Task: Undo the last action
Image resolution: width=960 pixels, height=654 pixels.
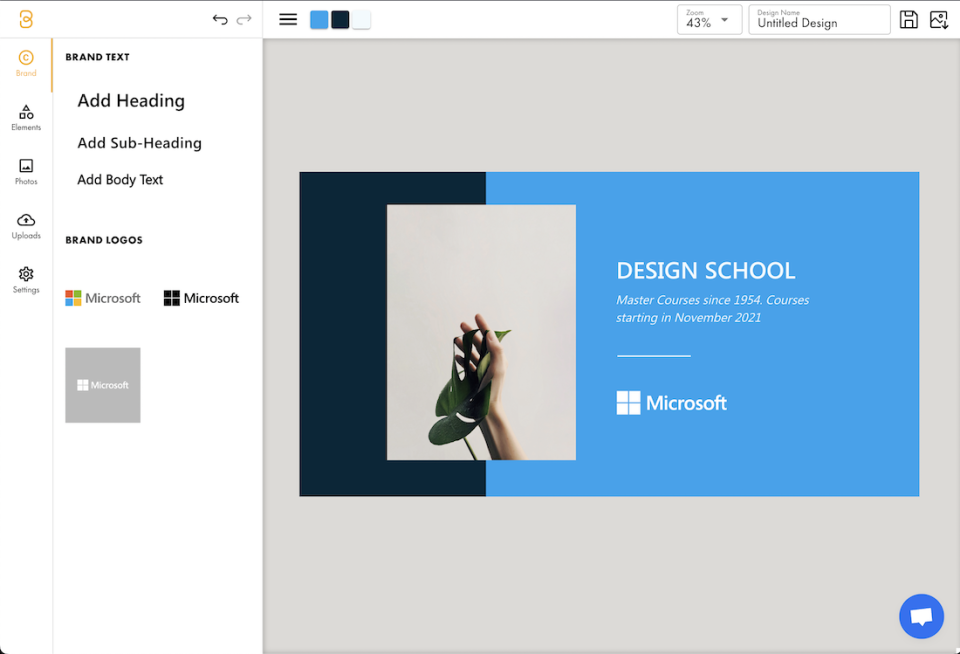Action: (220, 19)
